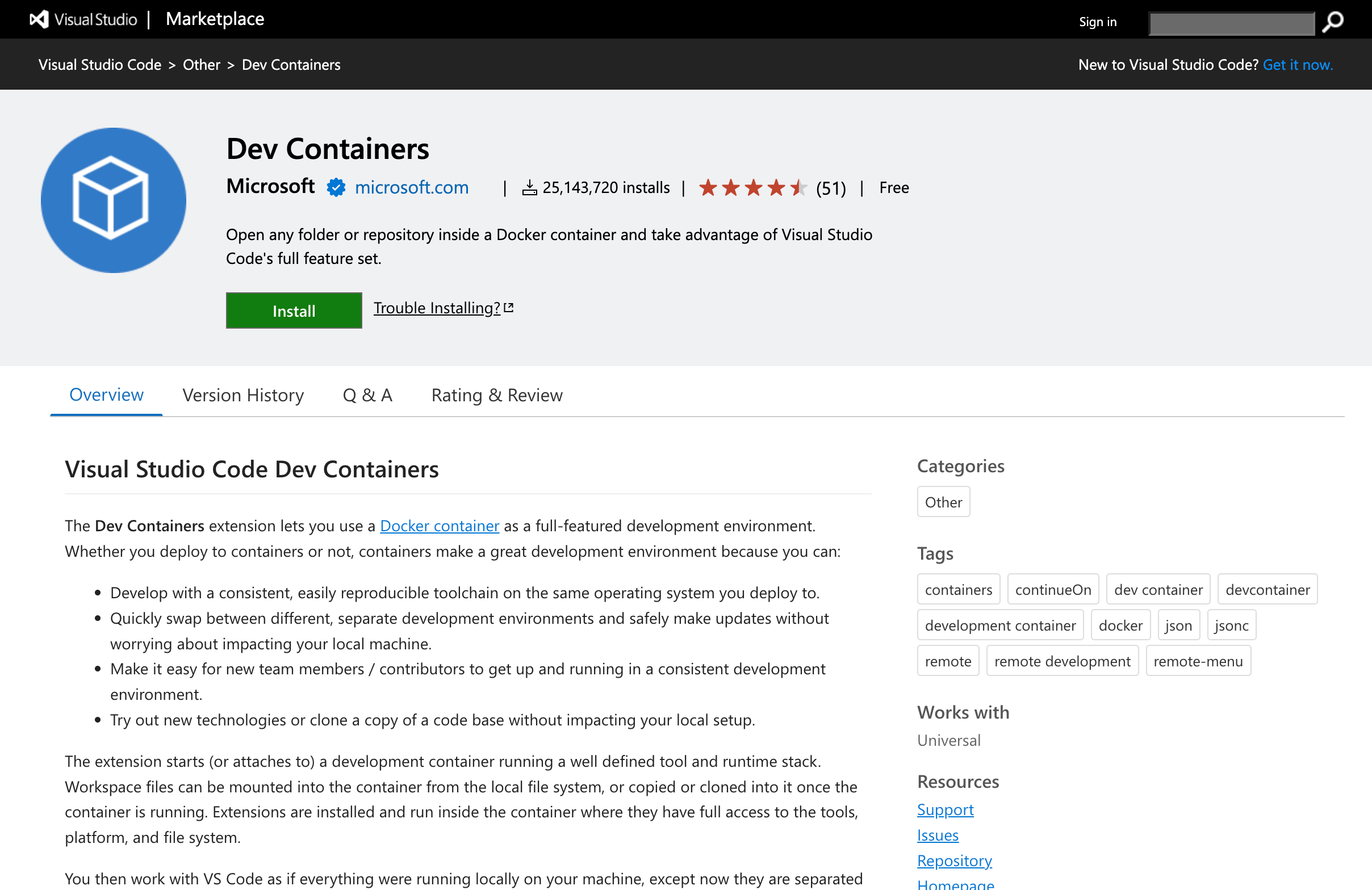Click the Resources heading
Viewport: 1372px width, 890px height.
[957, 782]
